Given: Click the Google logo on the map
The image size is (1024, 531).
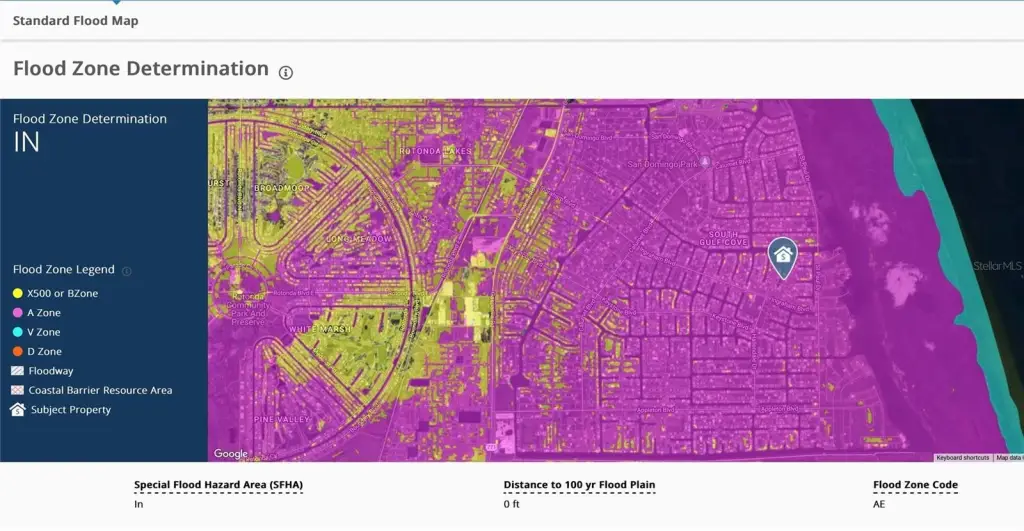Looking at the screenshot, I should [231, 454].
